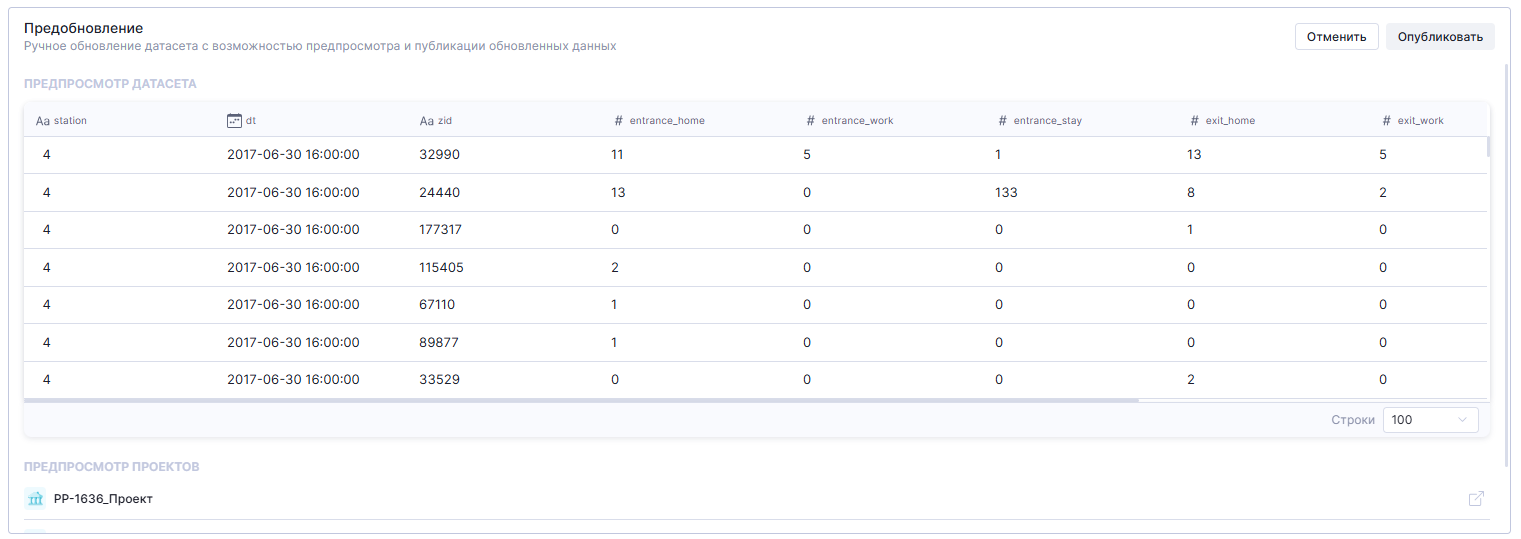Click the calendar icon beside dt column
Screen dimensions: 1521x539
[x=234, y=121]
